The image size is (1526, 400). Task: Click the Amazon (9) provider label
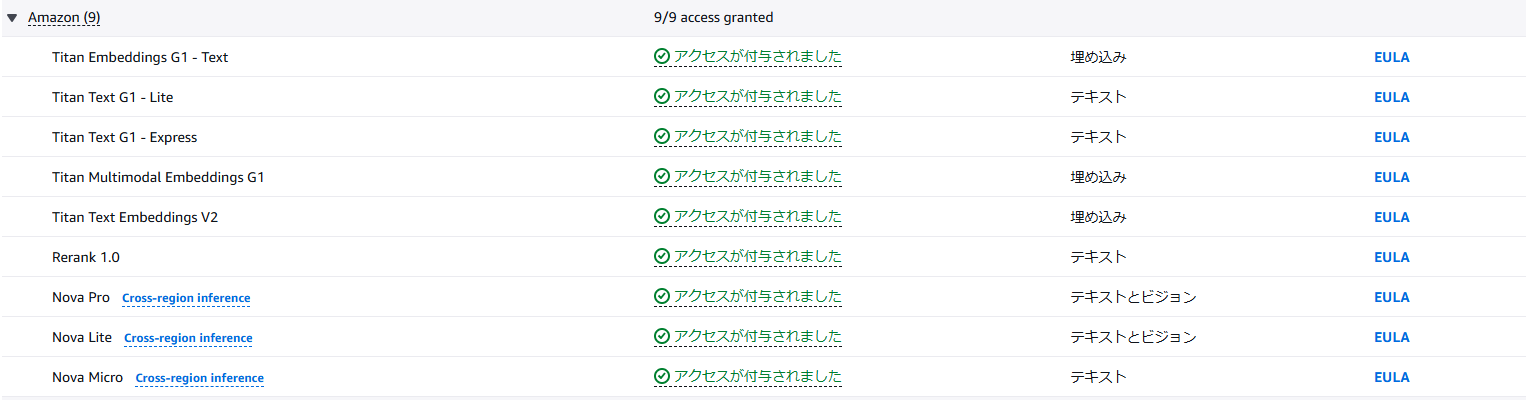pyautogui.click(x=64, y=18)
